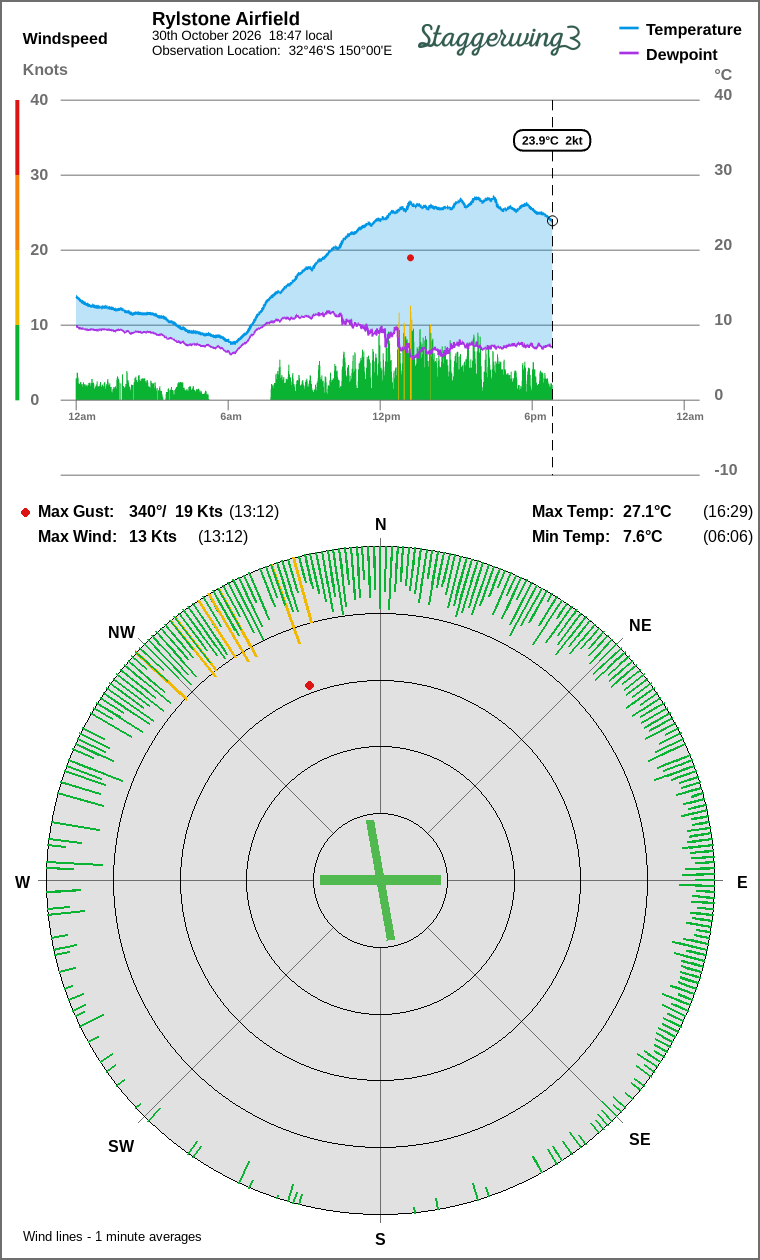Click the Staggerwing3 logo
760x1260 pixels.
tap(499, 37)
